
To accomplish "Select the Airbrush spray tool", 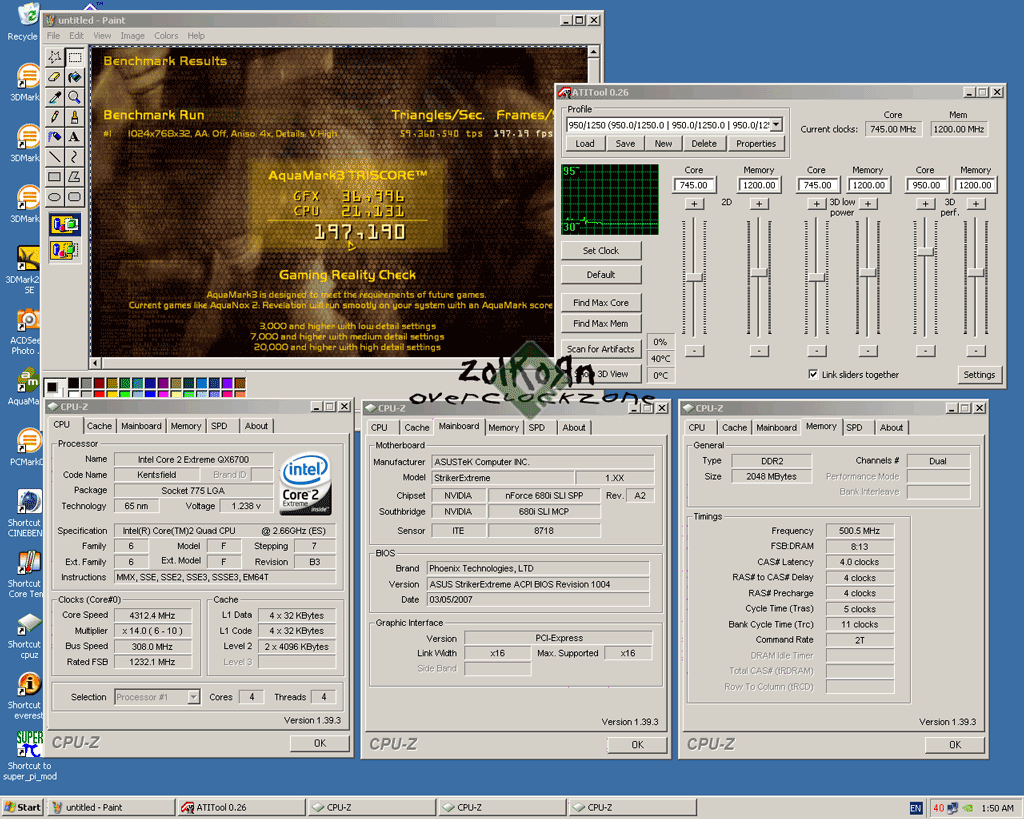I will pyautogui.click(x=55, y=137).
